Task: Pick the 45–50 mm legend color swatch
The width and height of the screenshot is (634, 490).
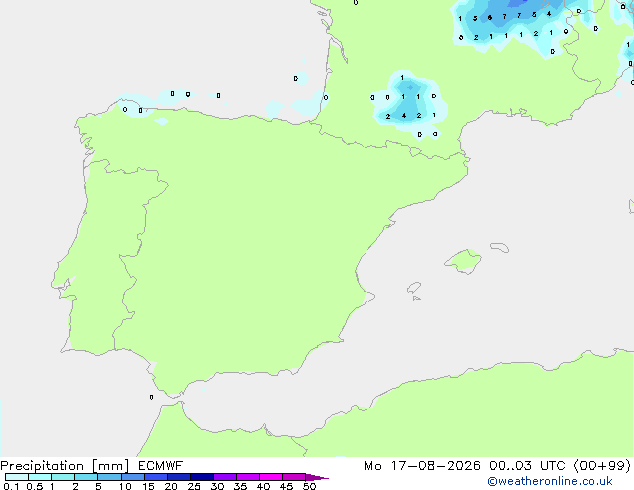Action: [x=294, y=477]
